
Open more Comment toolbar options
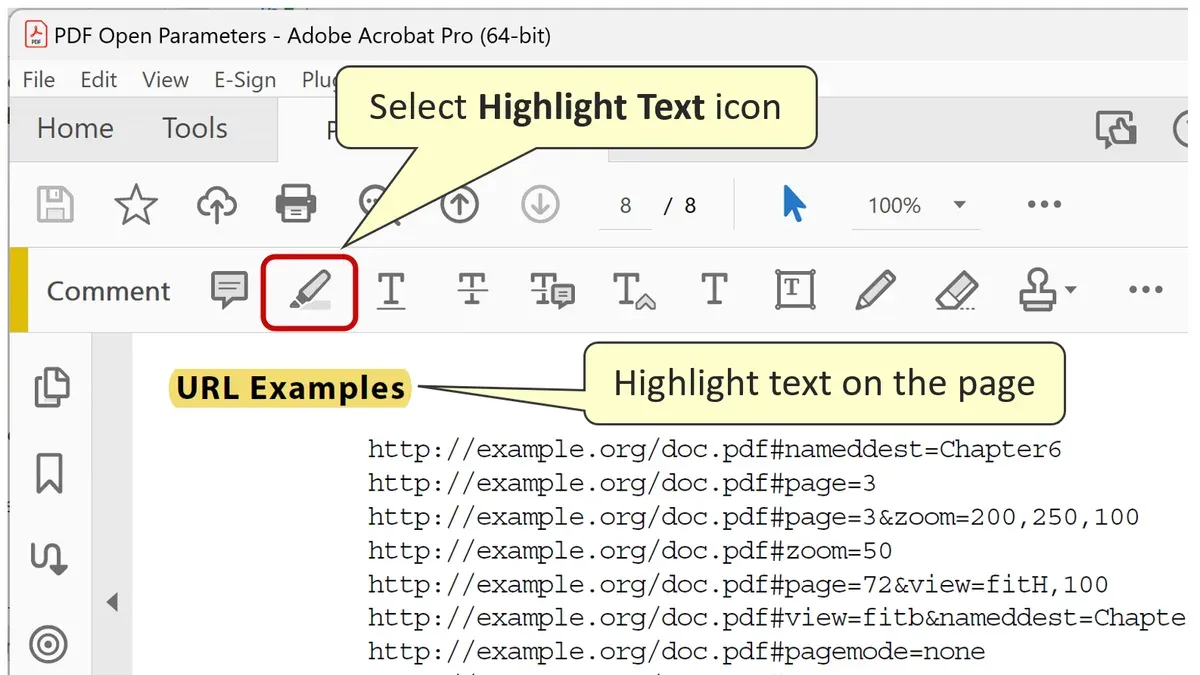[x=1146, y=290]
